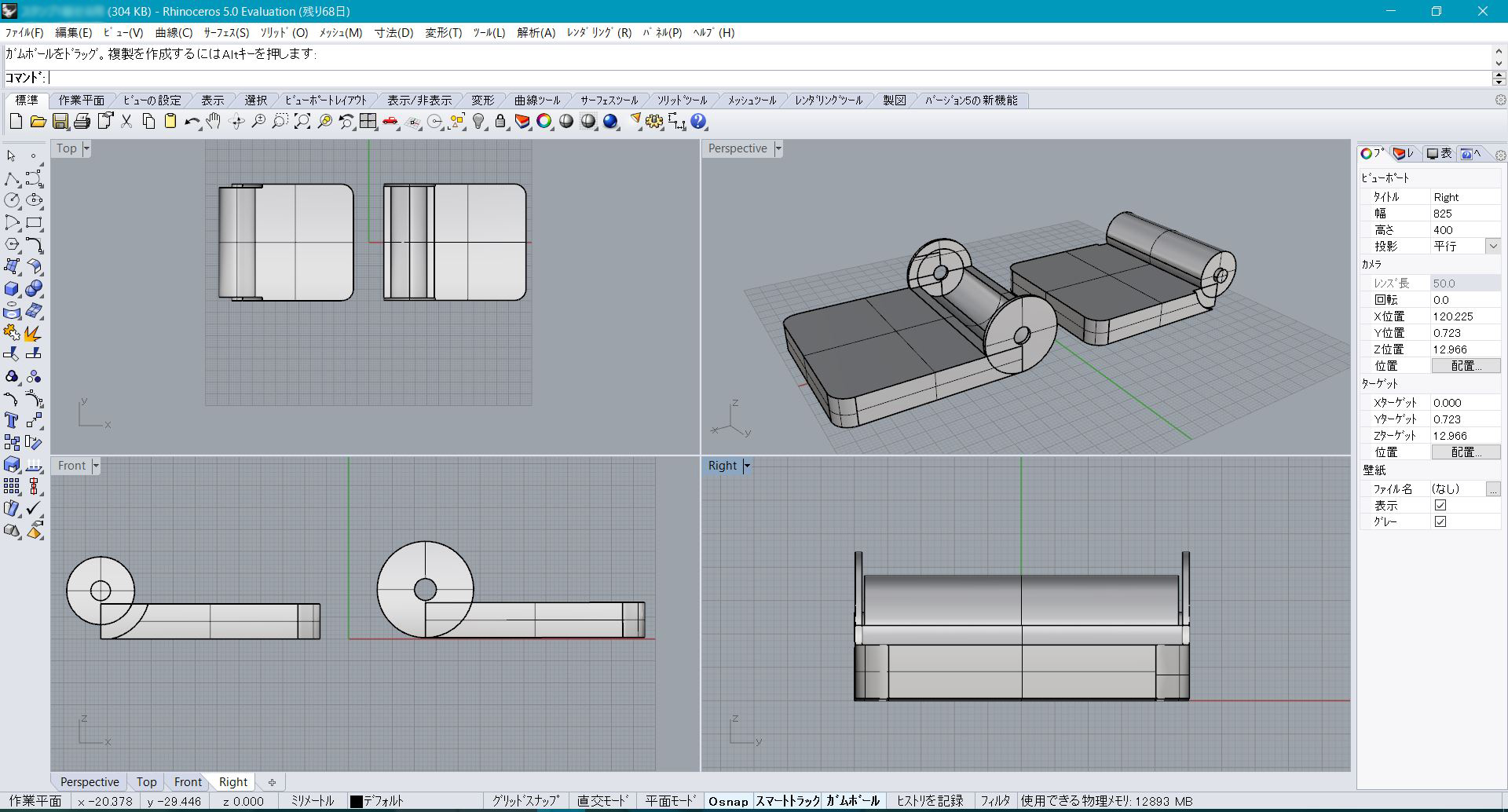The height and width of the screenshot is (812, 1508).
Task: Select the Box solid tool
Action: coord(12,289)
